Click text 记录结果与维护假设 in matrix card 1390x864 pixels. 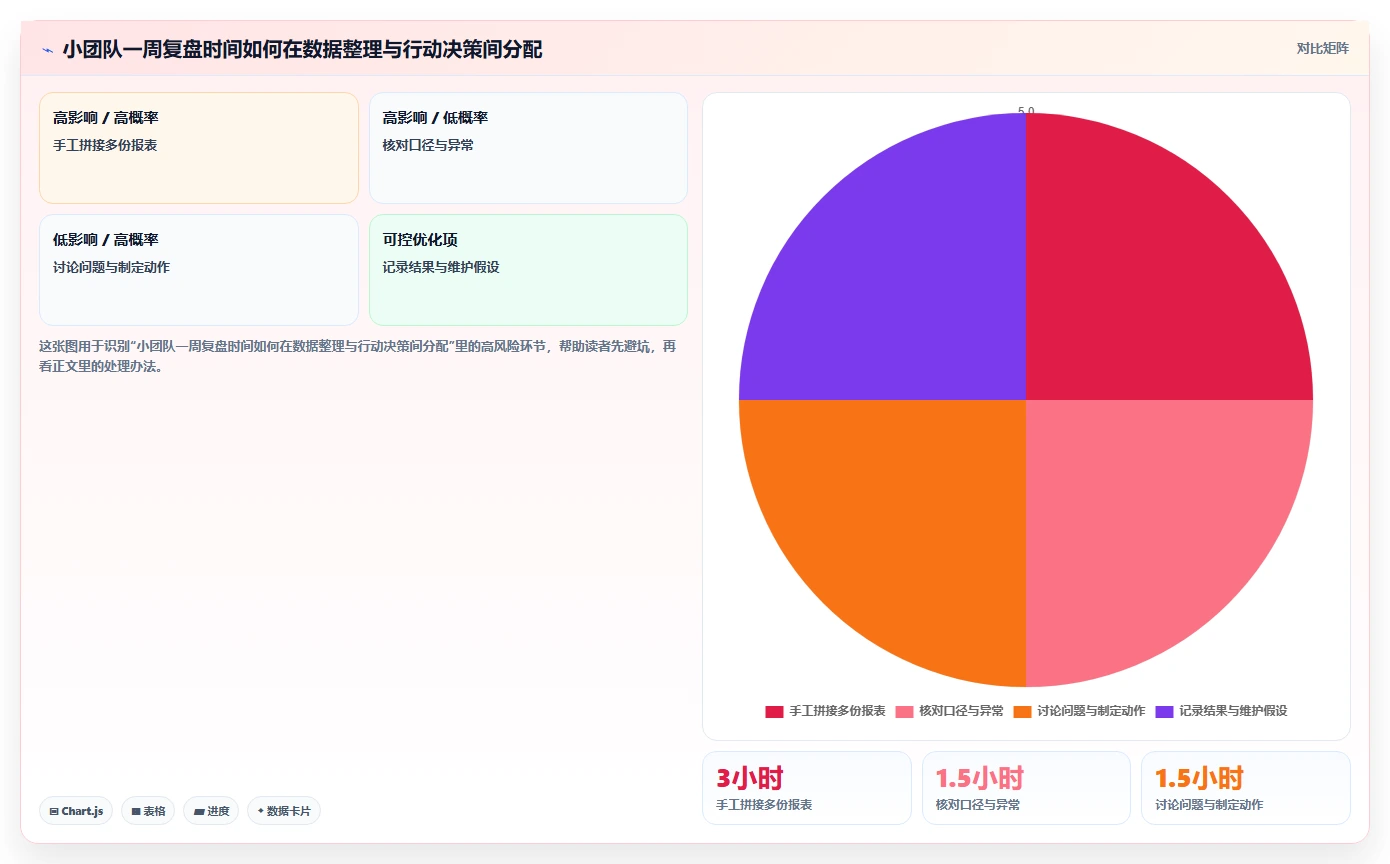[441, 267]
